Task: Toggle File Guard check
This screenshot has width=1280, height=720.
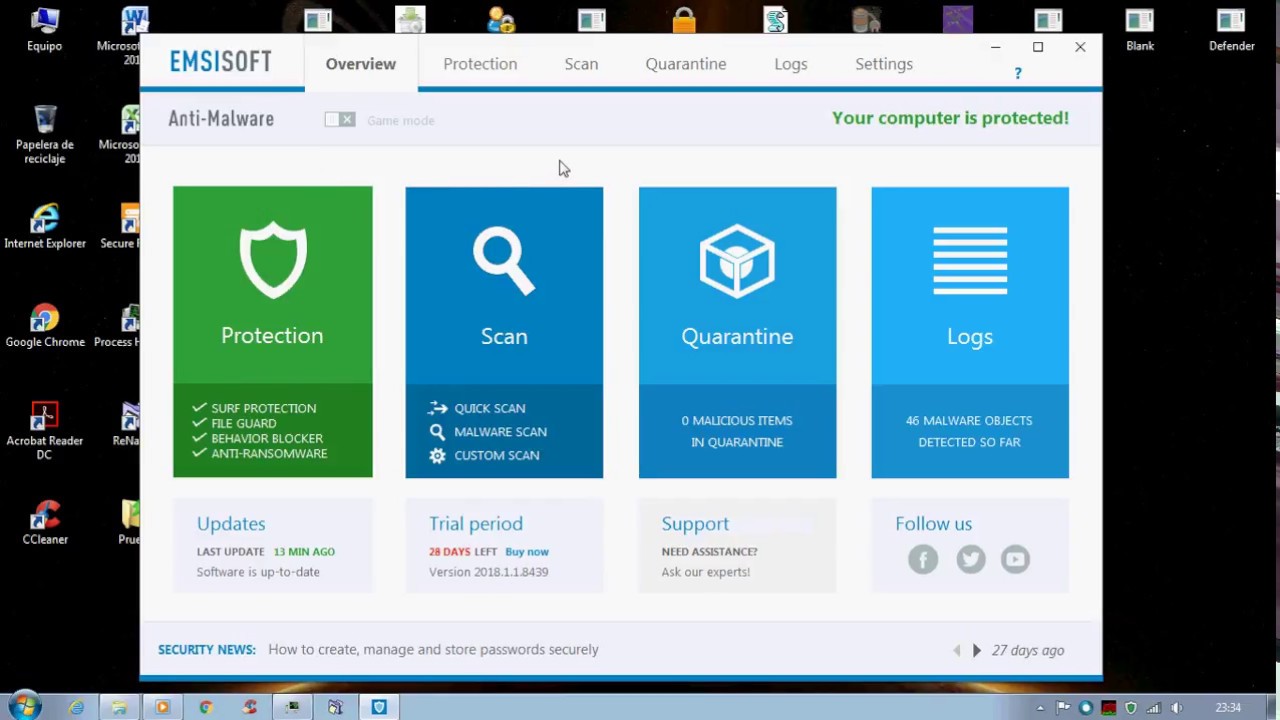Action: coord(234,423)
